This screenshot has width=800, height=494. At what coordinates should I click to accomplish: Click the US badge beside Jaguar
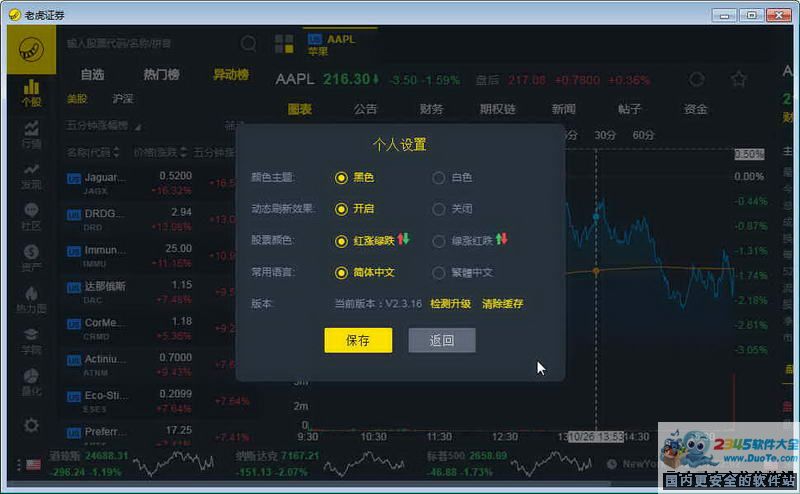74,179
